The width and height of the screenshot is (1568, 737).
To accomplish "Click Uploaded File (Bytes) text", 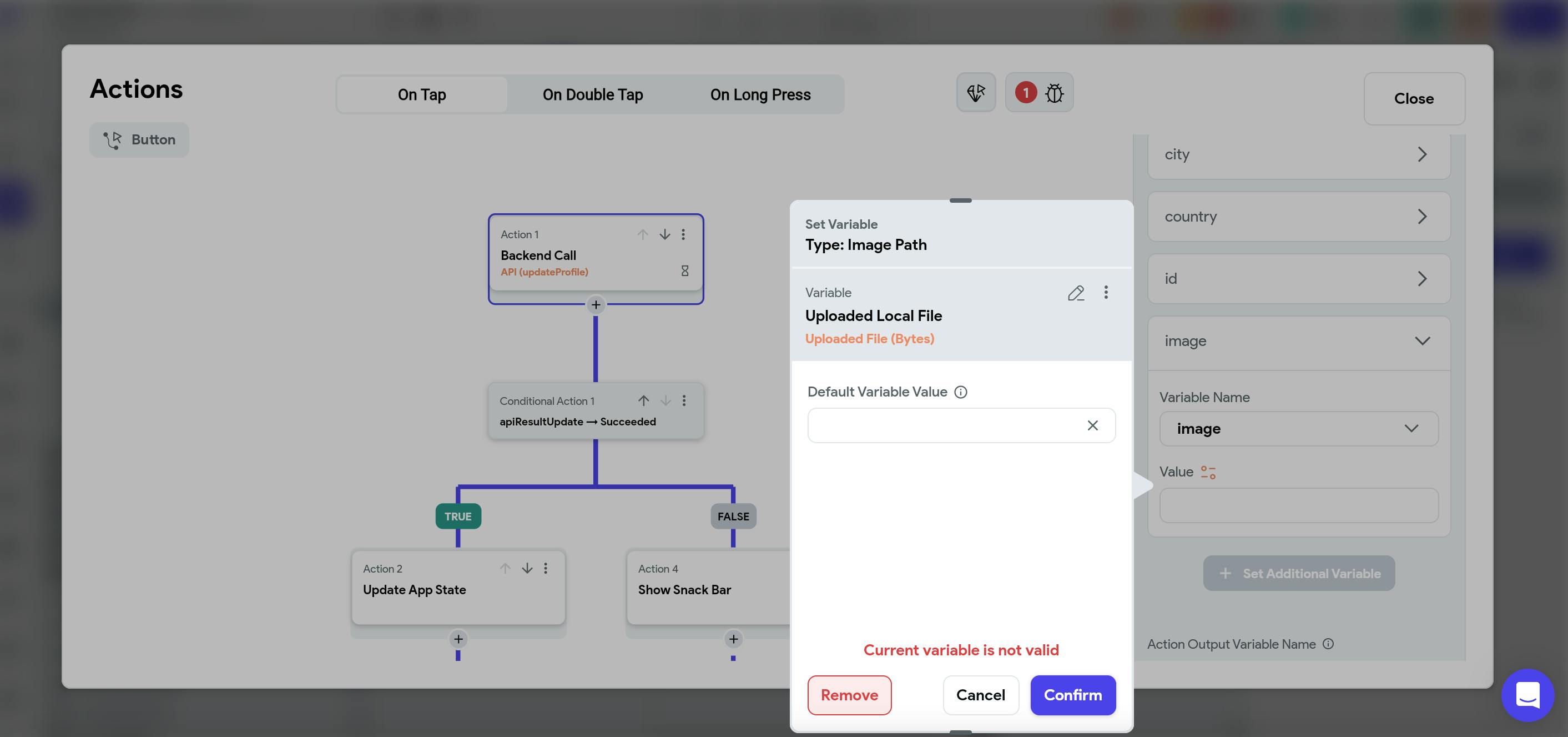I will pos(869,339).
